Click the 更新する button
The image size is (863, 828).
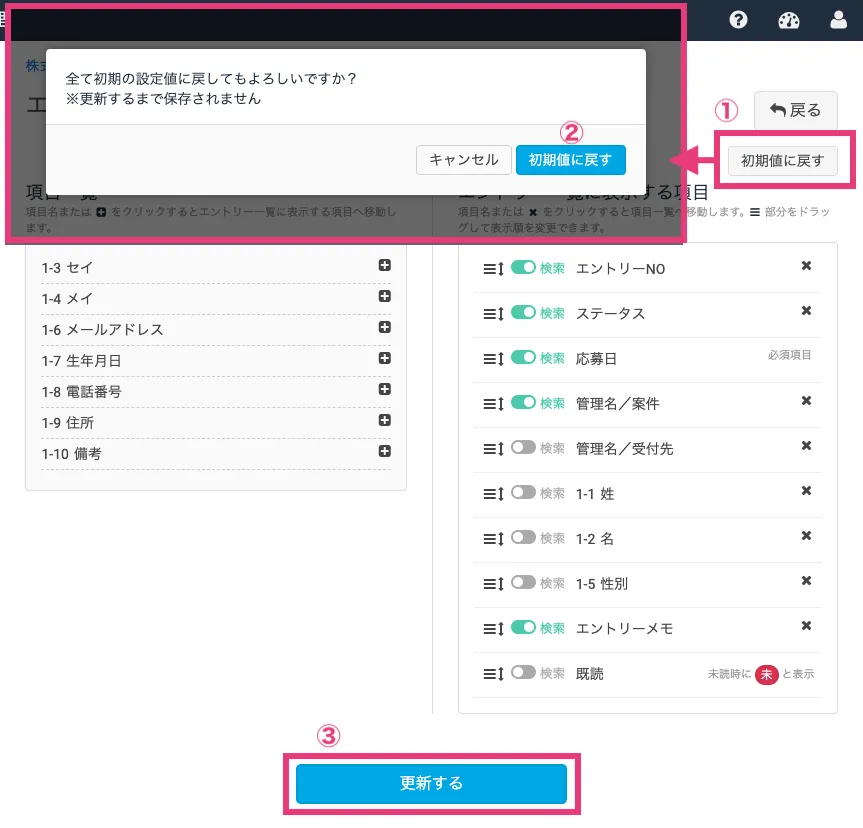tap(431, 783)
